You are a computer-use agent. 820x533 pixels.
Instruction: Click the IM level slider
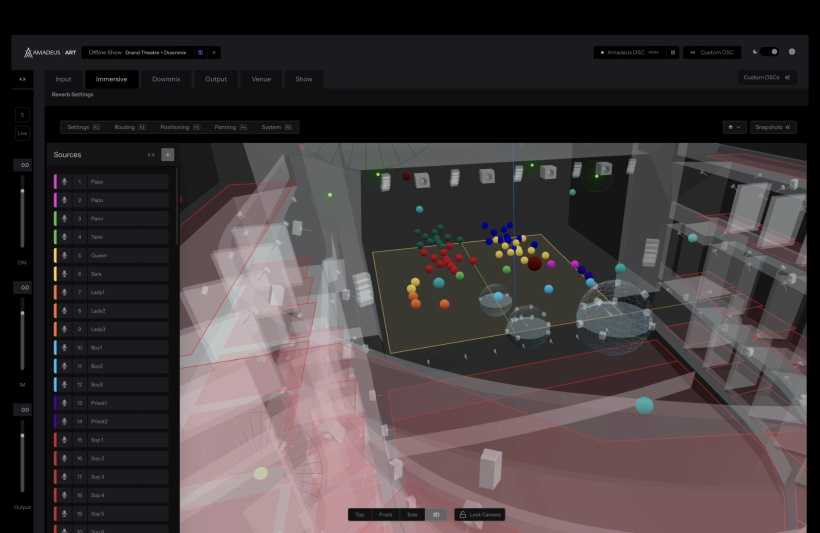22,334
